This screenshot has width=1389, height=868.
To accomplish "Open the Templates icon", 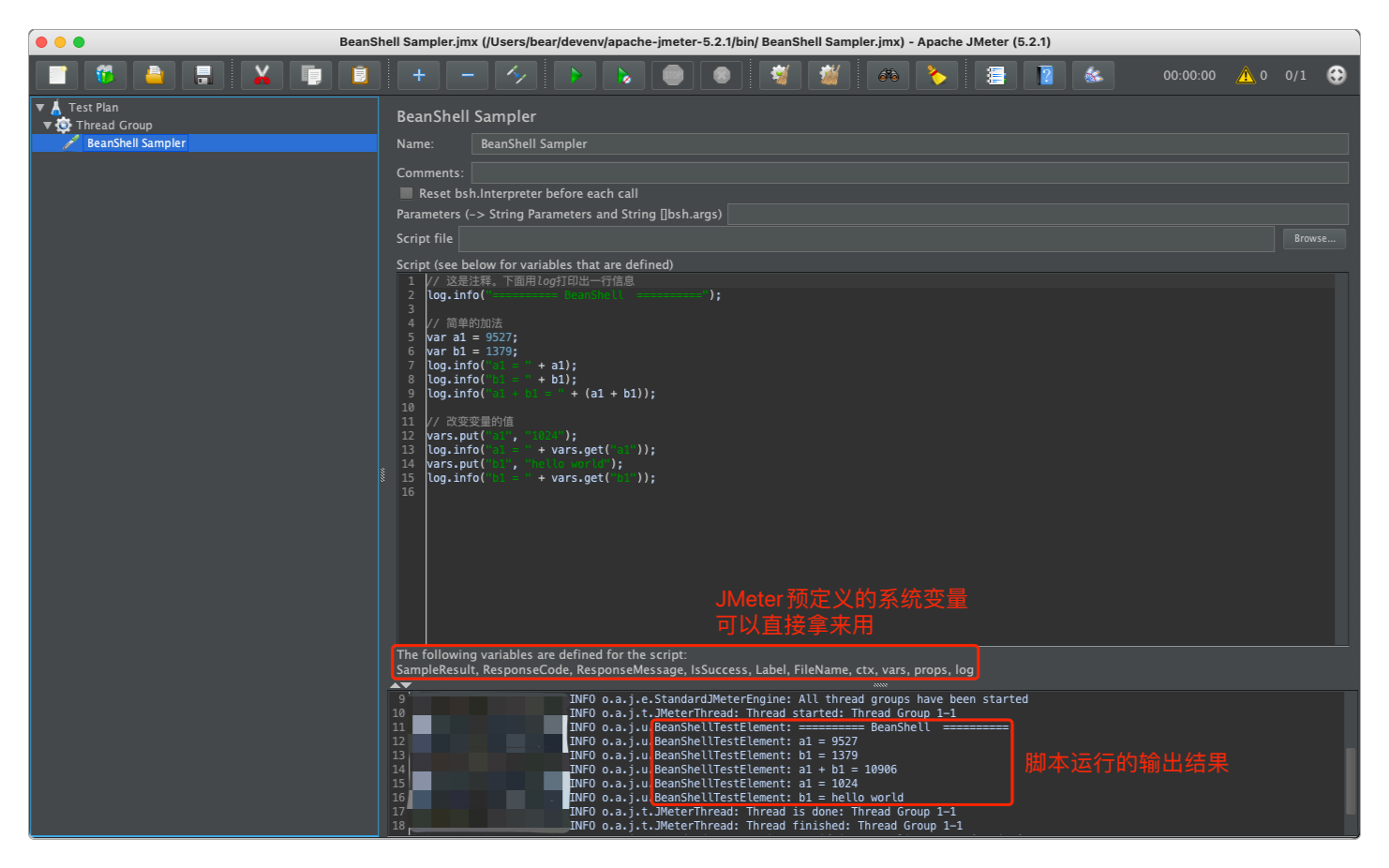I will pyautogui.click(x=106, y=75).
